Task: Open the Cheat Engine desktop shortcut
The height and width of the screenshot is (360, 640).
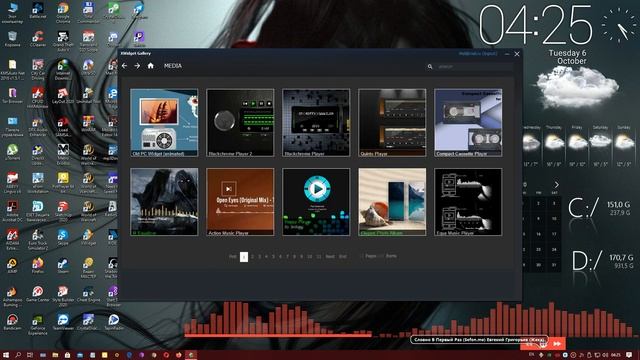Action: 88,294
